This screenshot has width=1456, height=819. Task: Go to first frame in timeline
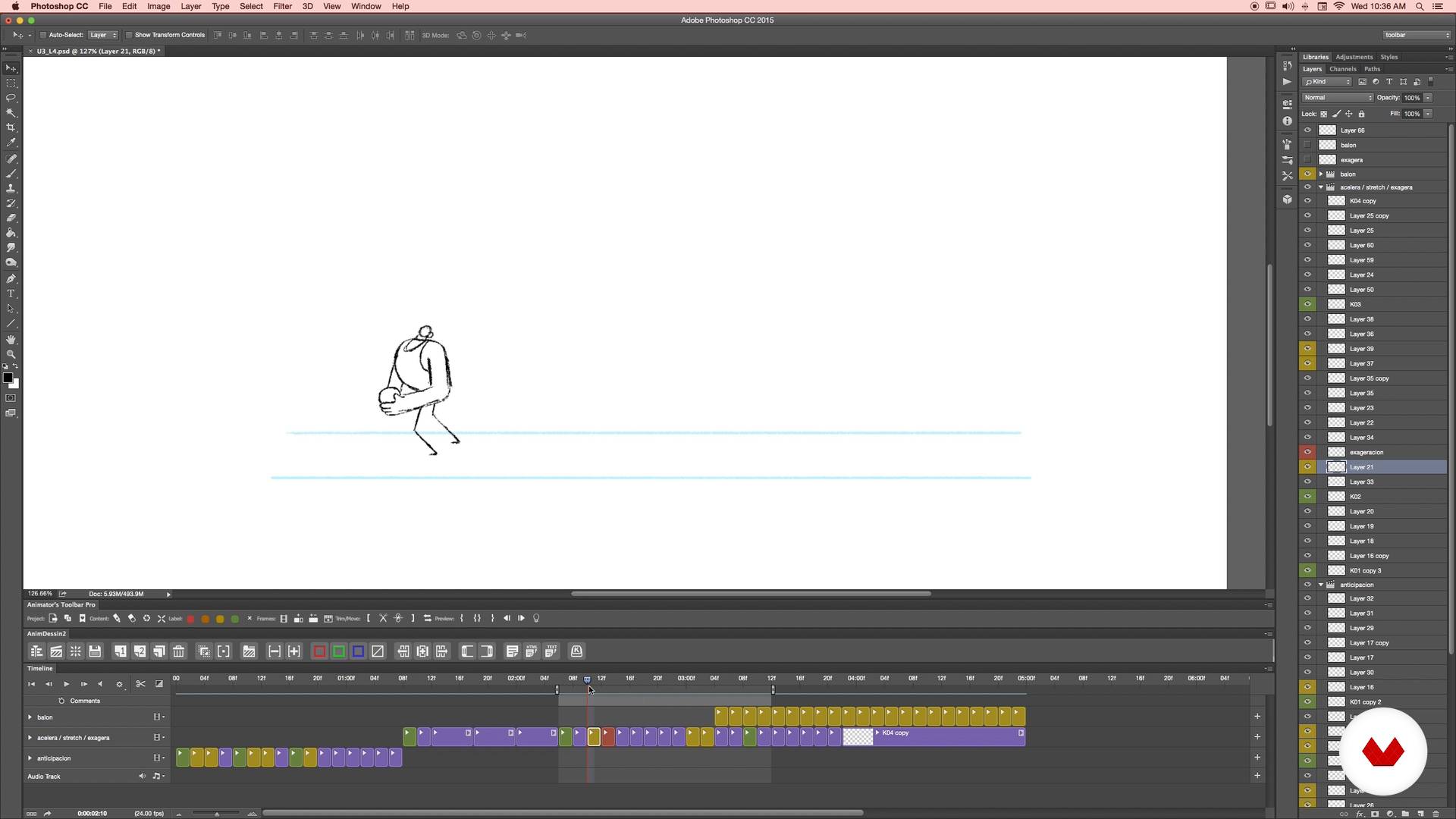tap(31, 684)
